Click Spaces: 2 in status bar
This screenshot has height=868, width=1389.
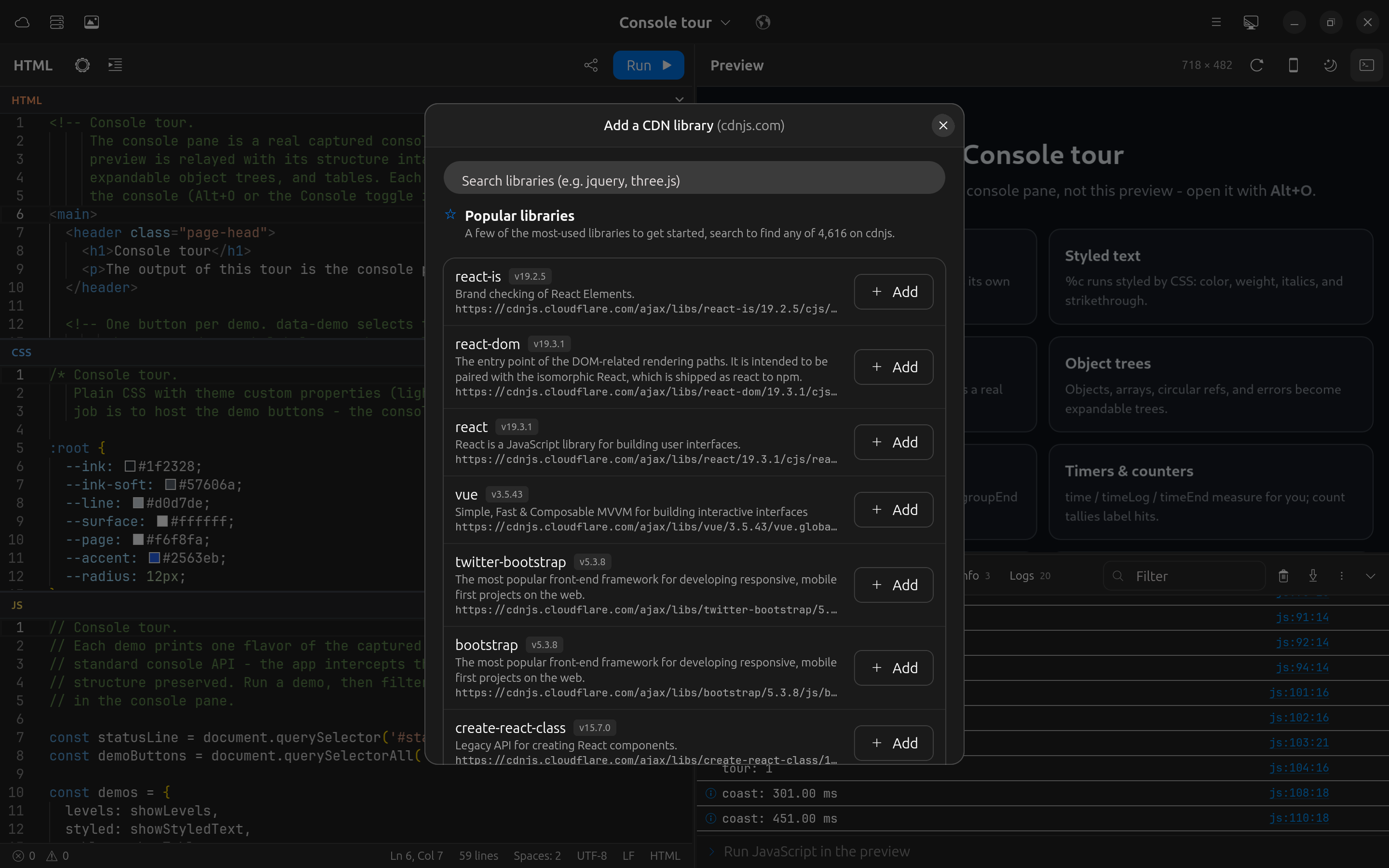pyautogui.click(x=537, y=855)
